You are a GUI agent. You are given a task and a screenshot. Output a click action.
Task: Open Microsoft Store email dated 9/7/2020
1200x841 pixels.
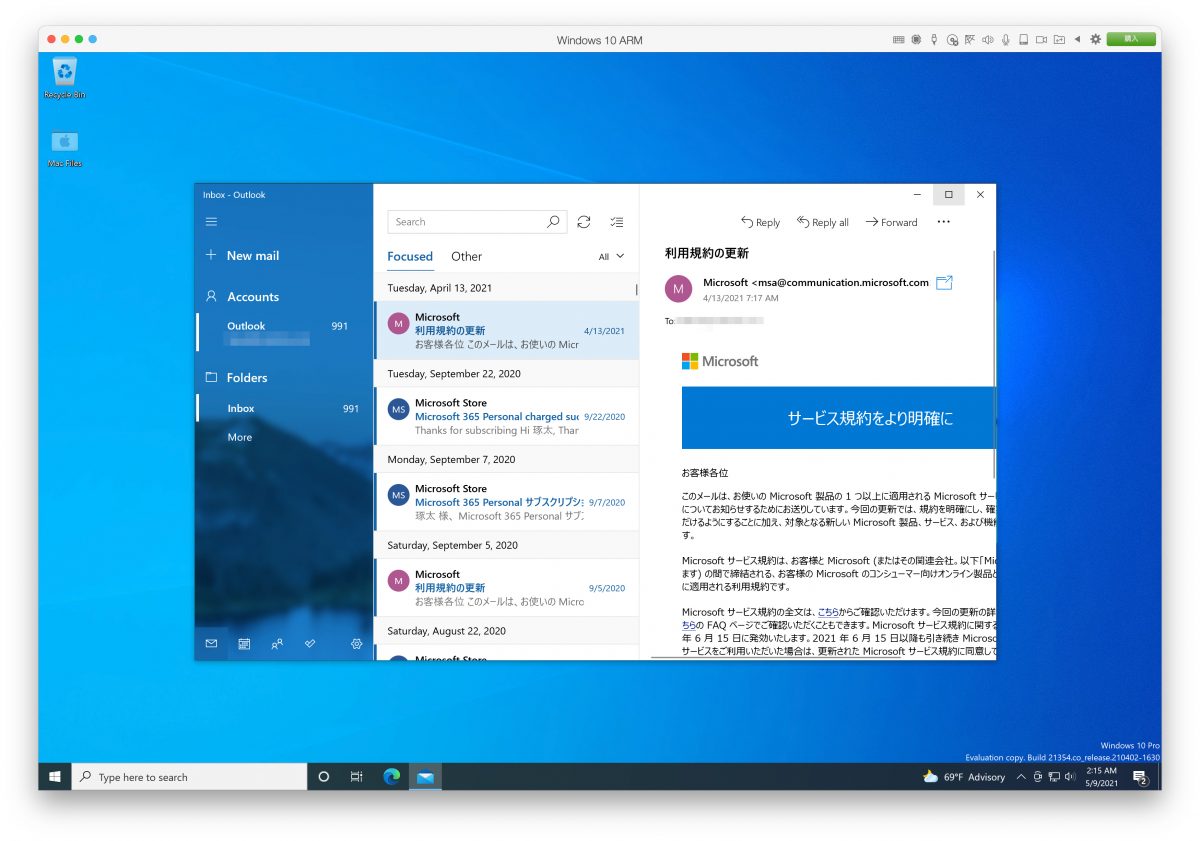click(x=507, y=502)
